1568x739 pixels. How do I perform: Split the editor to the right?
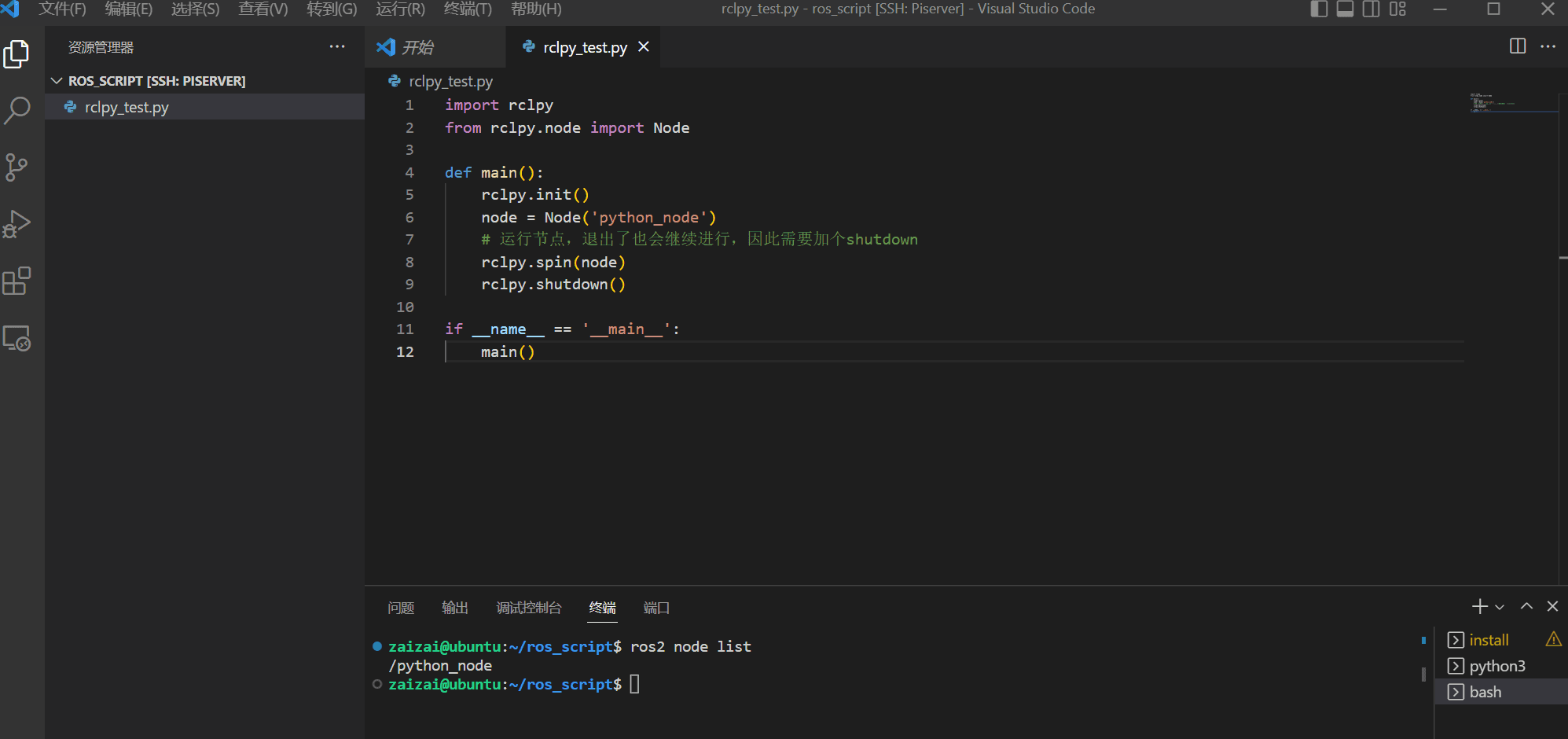coord(1518,46)
